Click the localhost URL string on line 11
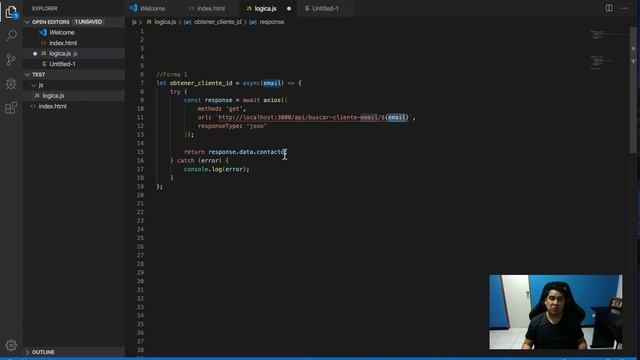Image resolution: width=640 pixels, height=360 pixels. tap(312, 118)
